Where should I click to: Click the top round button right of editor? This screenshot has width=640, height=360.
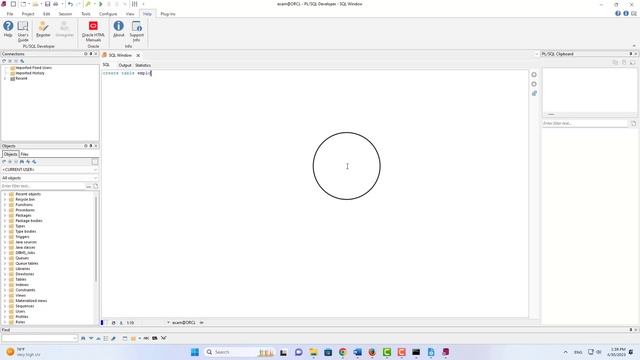[534, 75]
